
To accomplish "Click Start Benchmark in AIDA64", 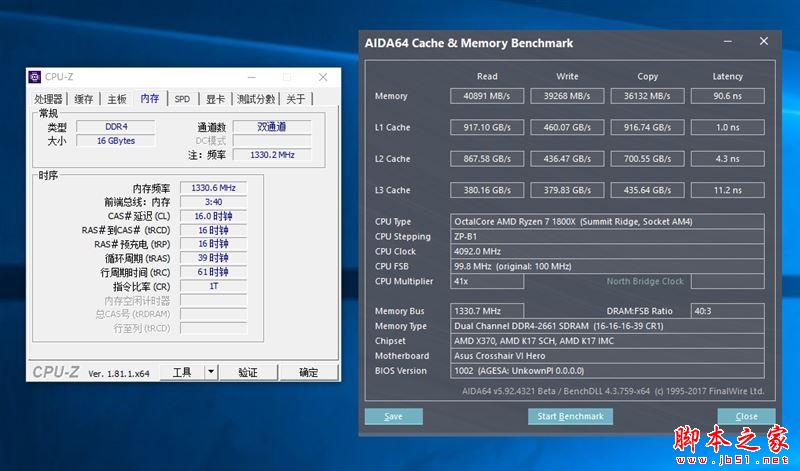I will (x=570, y=416).
